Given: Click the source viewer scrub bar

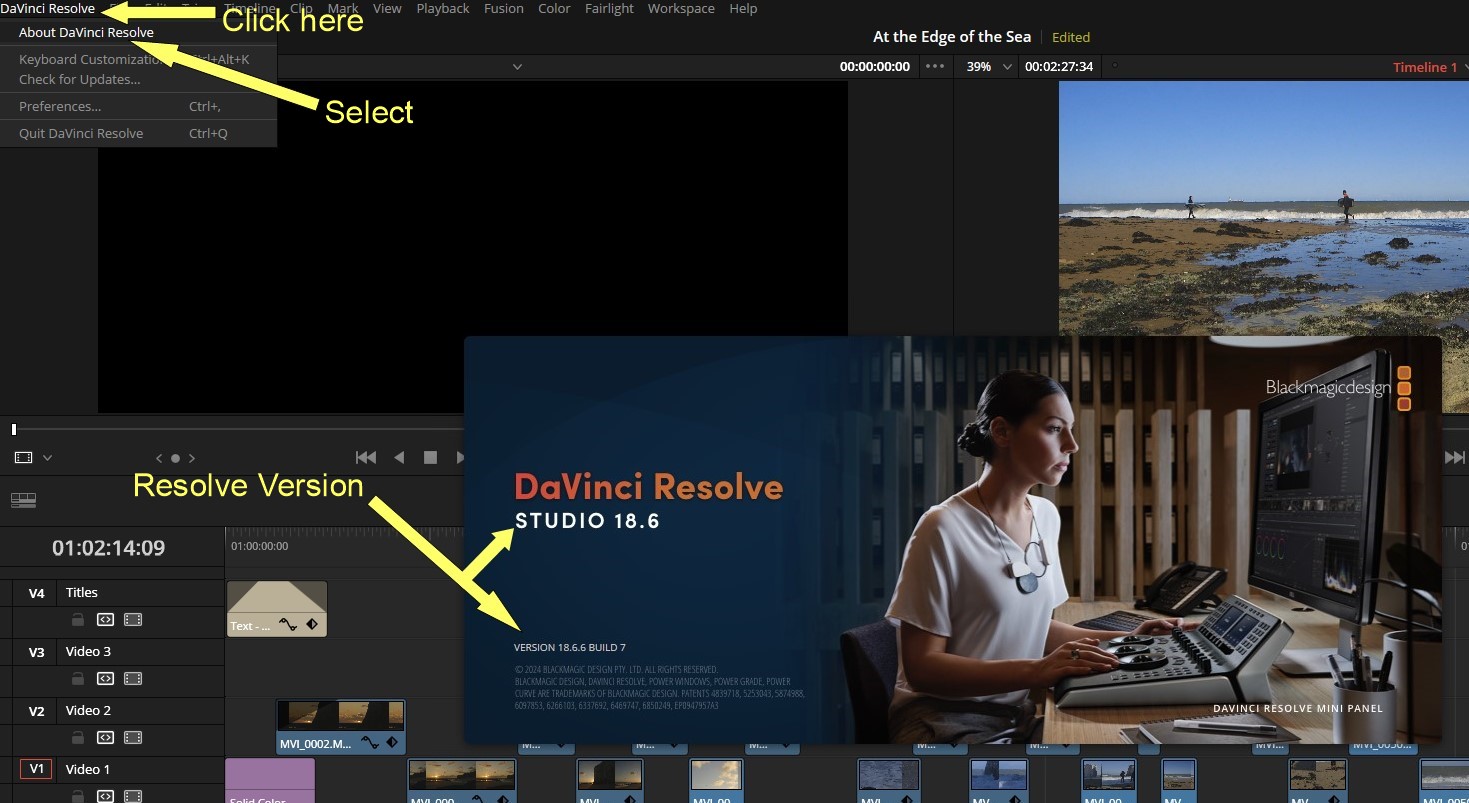Looking at the screenshot, I should click(238, 429).
